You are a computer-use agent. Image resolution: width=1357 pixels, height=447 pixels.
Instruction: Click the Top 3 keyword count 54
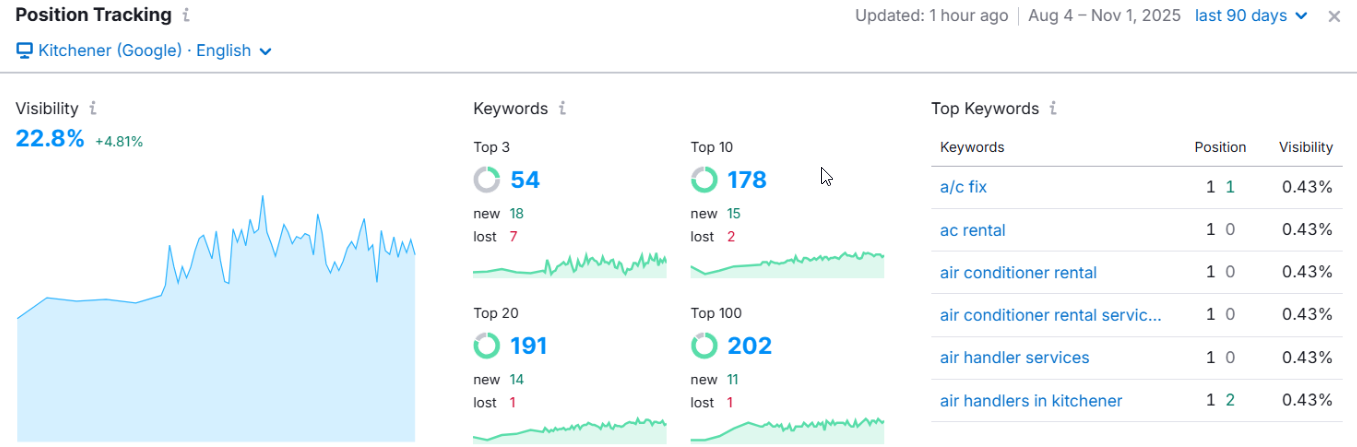(525, 180)
